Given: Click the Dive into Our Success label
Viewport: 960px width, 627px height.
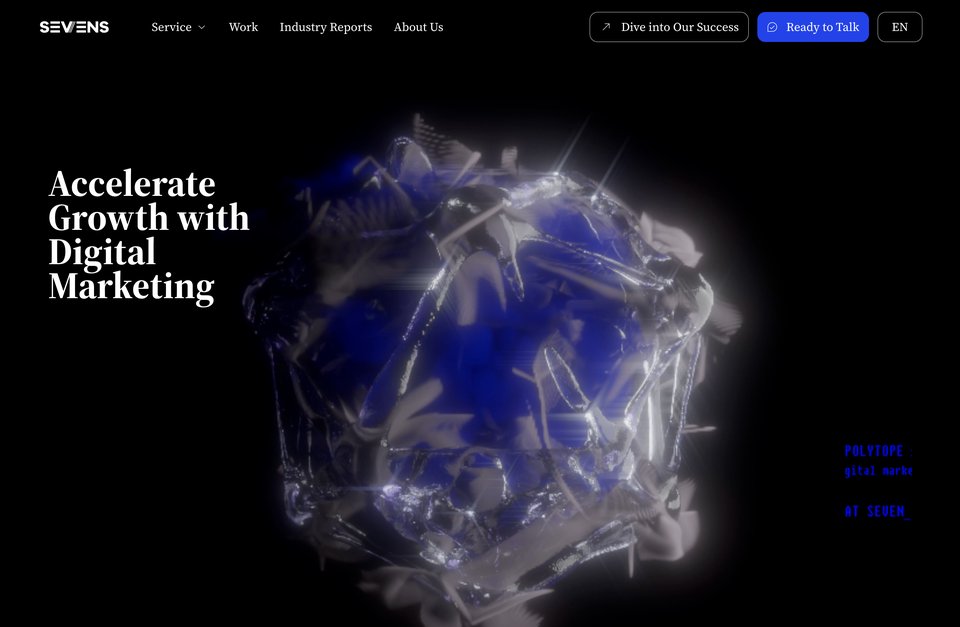Looking at the screenshot, I should click(680, 27).
